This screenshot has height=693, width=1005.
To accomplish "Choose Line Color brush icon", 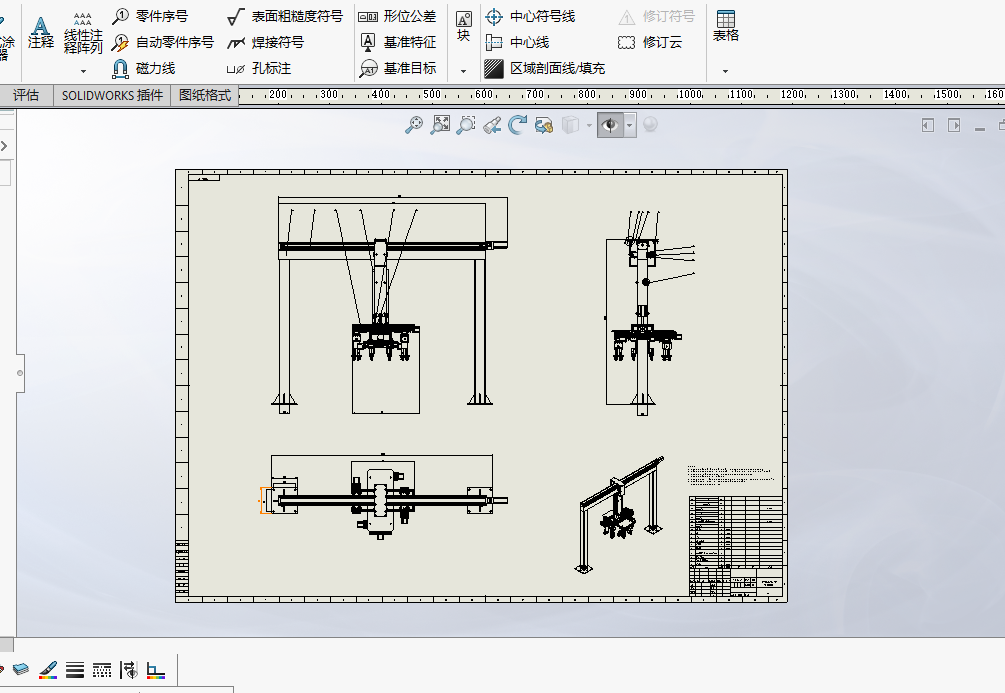I will (x=48, y=670).
